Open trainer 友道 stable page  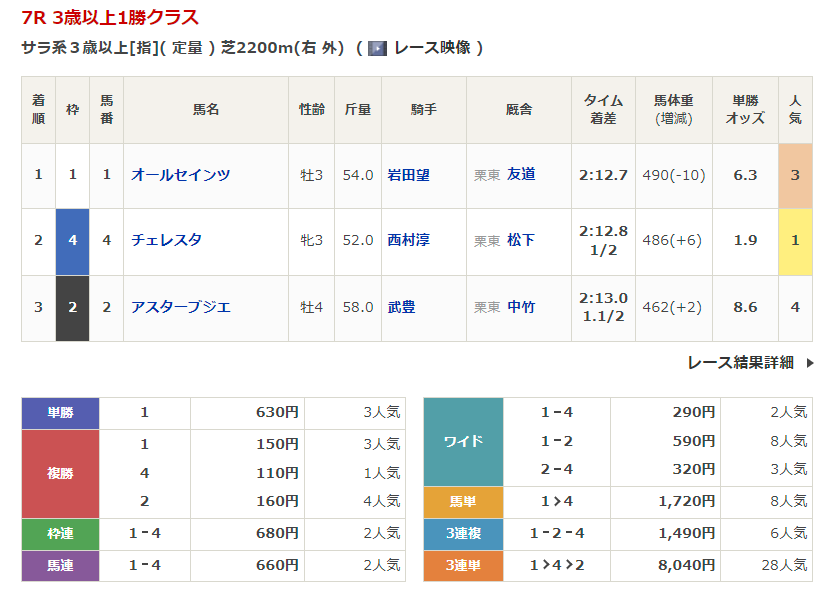[x=521, y=175]
